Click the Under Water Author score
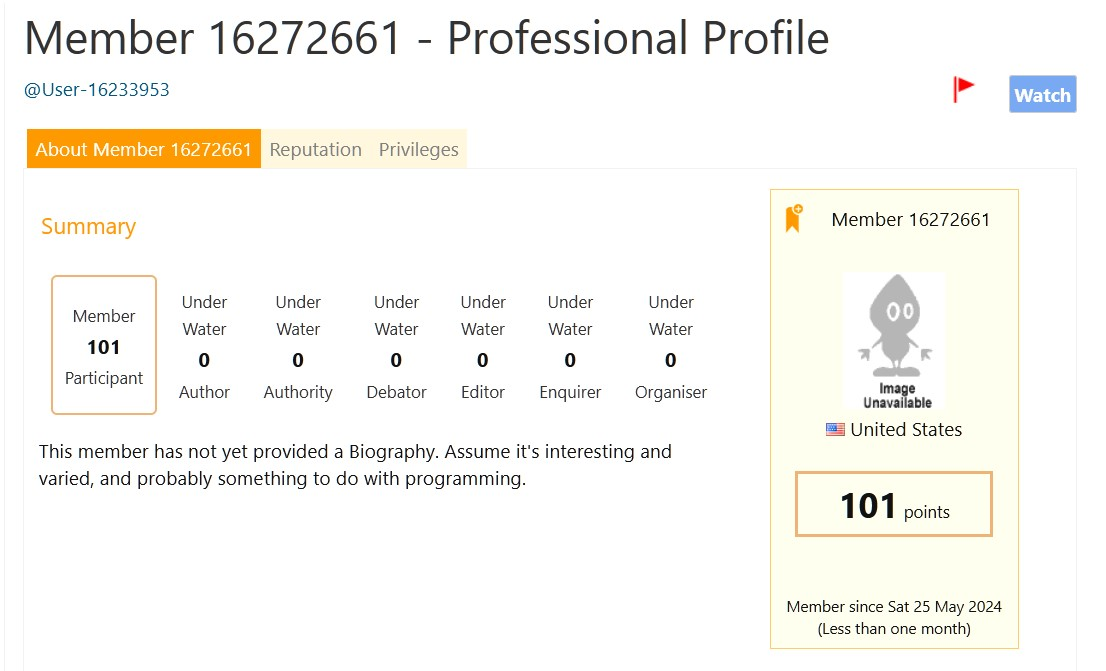 click(x=204, y=346)
